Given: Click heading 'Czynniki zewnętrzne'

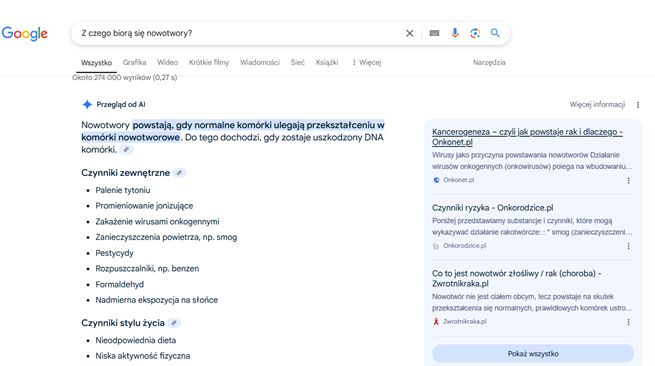Looking at the screenshot, I should pos(125,173).
